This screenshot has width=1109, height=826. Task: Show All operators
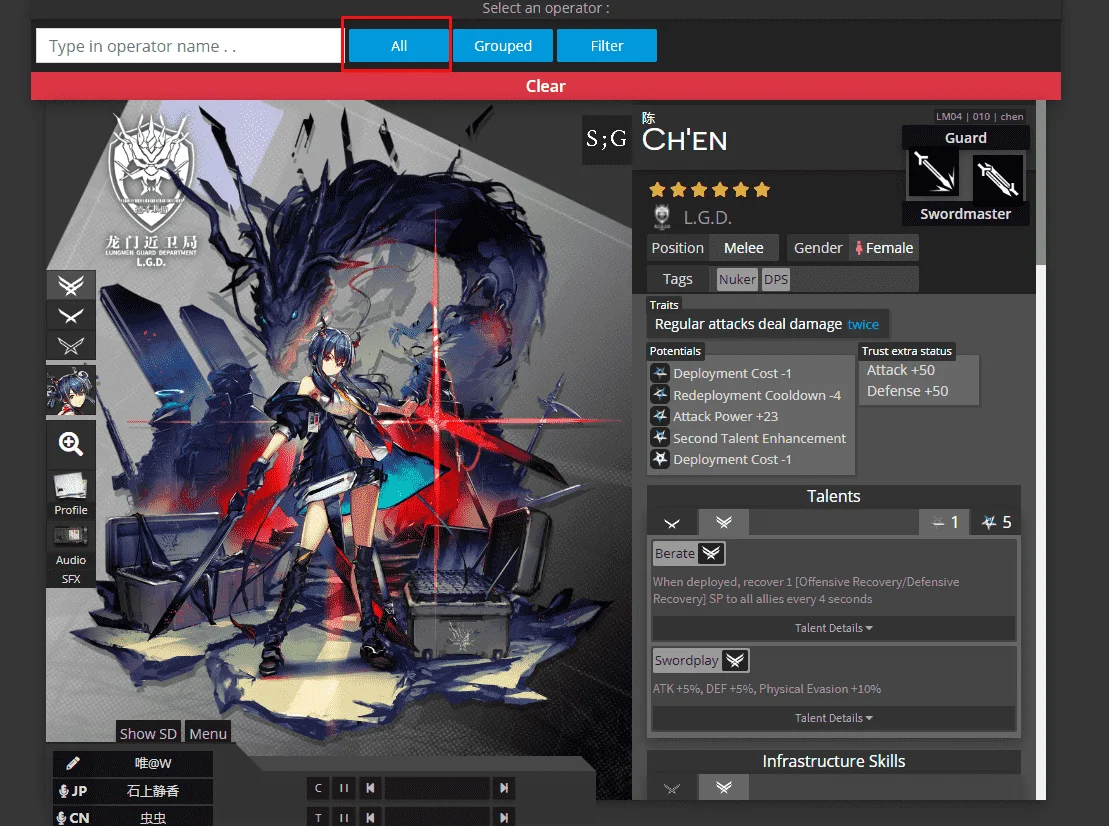(399, 46)
